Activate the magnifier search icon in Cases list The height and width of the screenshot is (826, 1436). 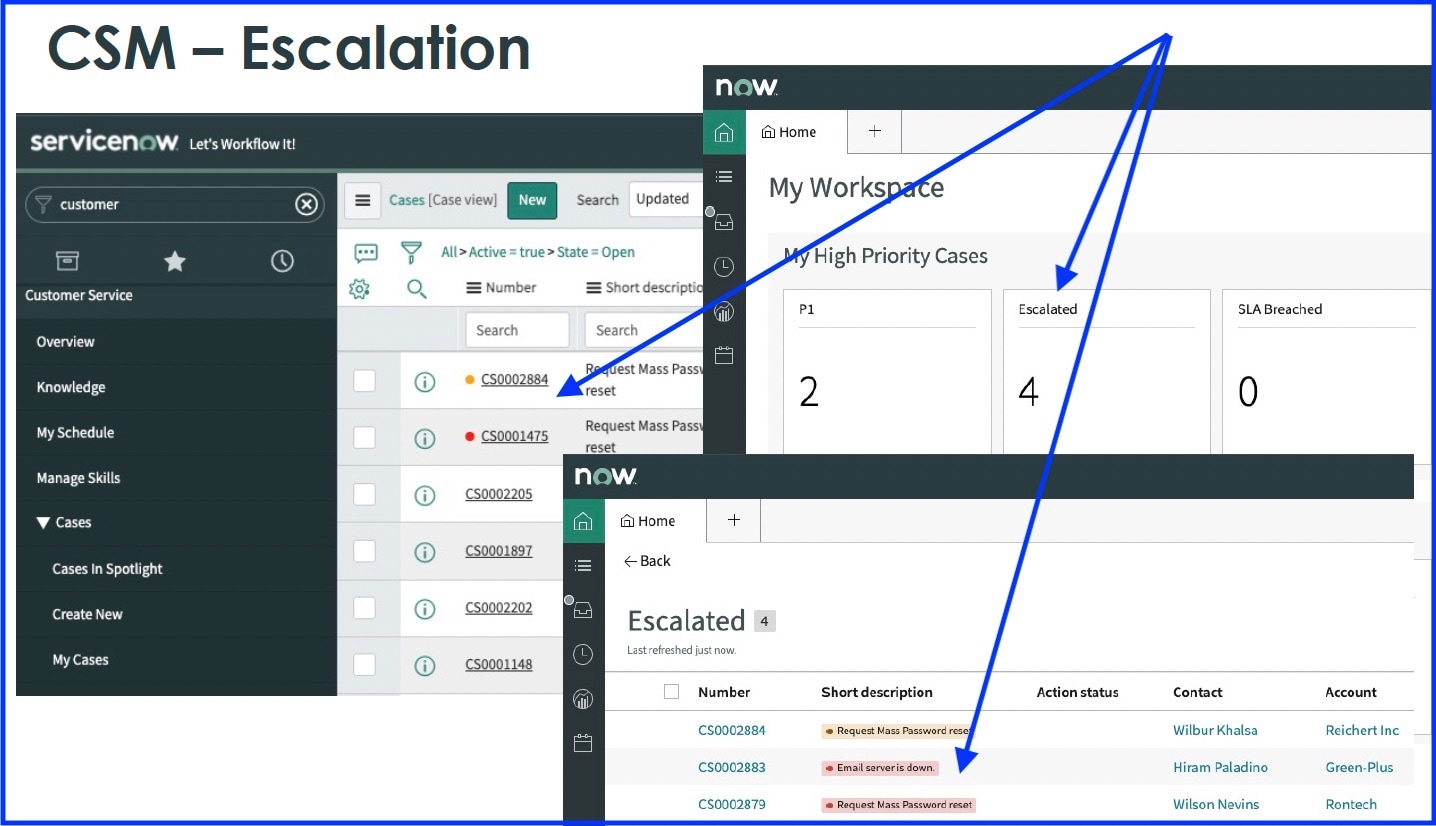click(417, 288)
